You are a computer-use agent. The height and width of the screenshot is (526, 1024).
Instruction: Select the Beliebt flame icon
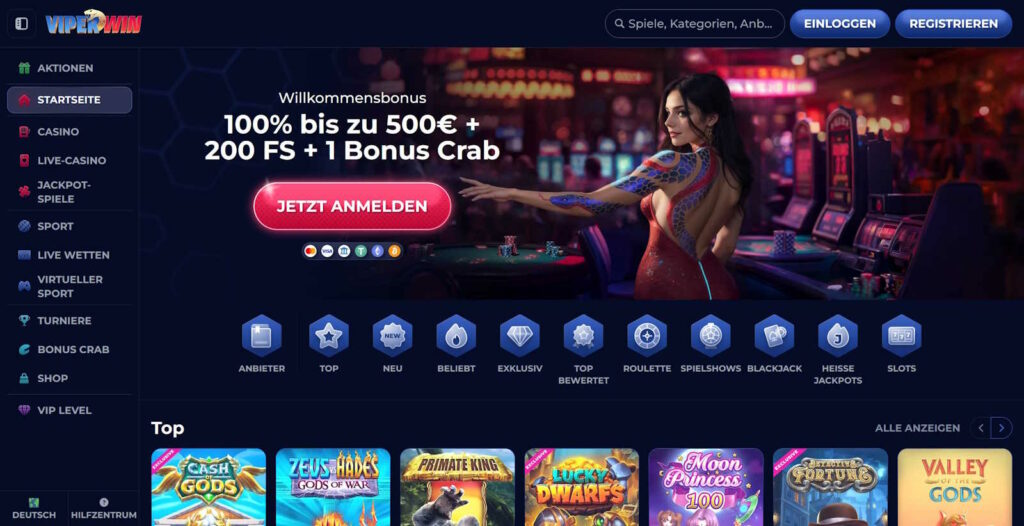[456, 336]
